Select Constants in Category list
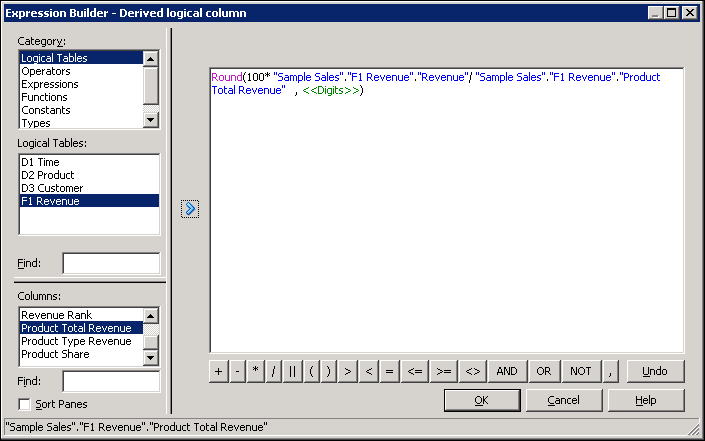Image resolution: width=705 pixels, height=441 pixels. pos(81,110)
